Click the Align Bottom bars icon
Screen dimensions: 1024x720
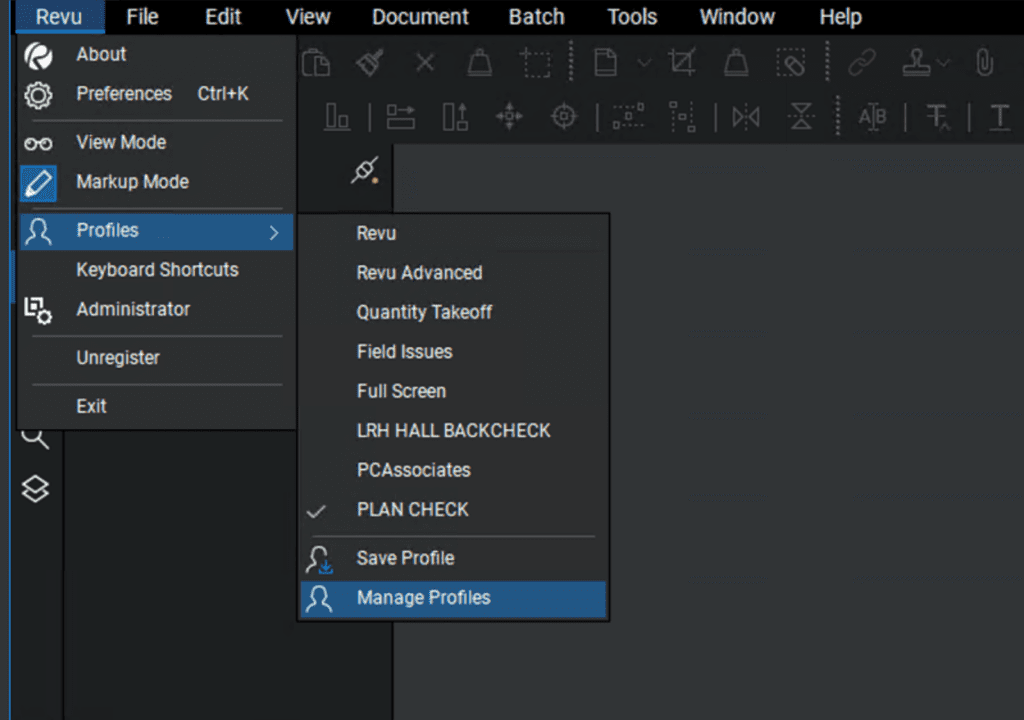(x=337, y=118)
